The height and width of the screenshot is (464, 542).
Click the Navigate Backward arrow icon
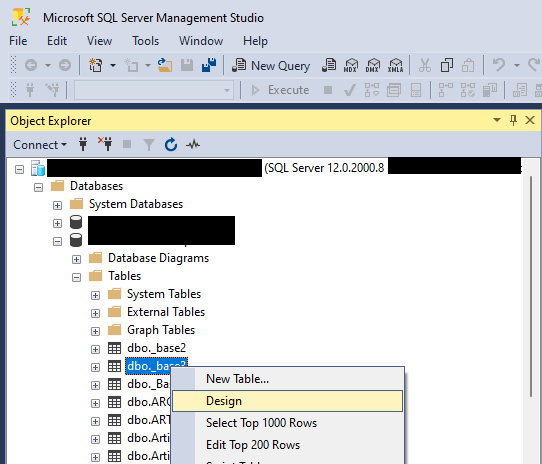[31, 65]
